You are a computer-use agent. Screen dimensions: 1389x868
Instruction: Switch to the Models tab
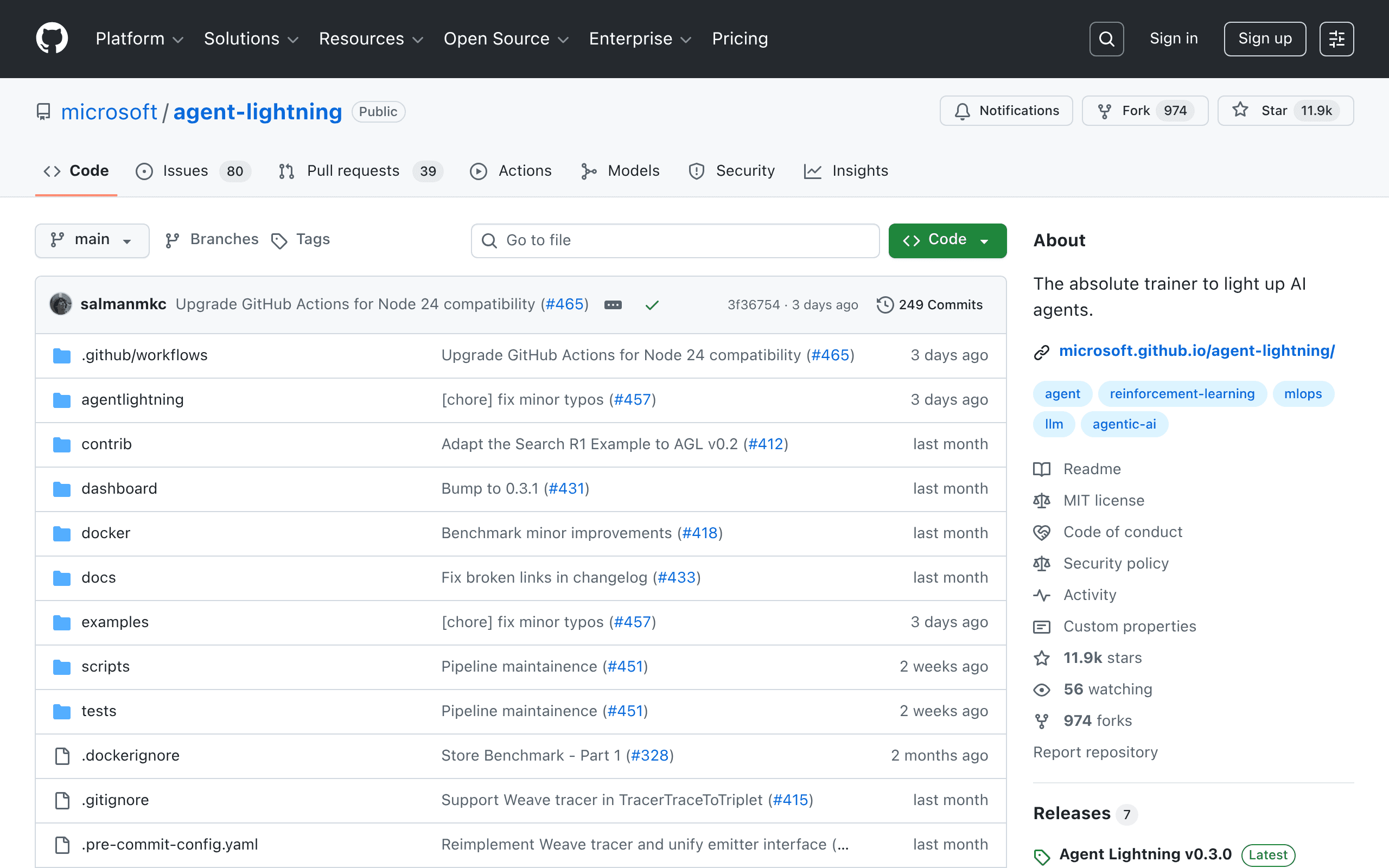(620, 171)
